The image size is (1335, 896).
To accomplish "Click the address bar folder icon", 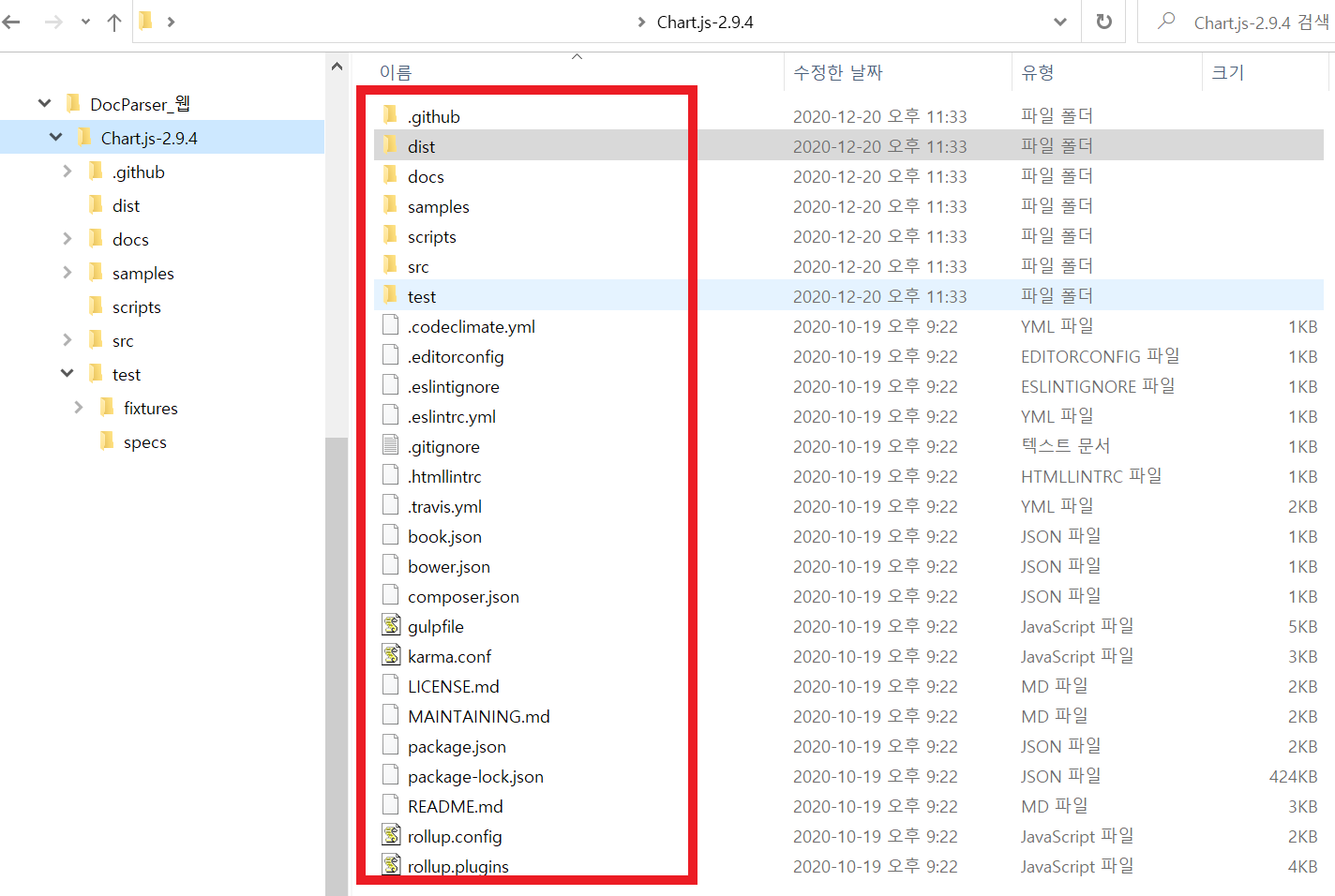I will (x=146, y=21).
